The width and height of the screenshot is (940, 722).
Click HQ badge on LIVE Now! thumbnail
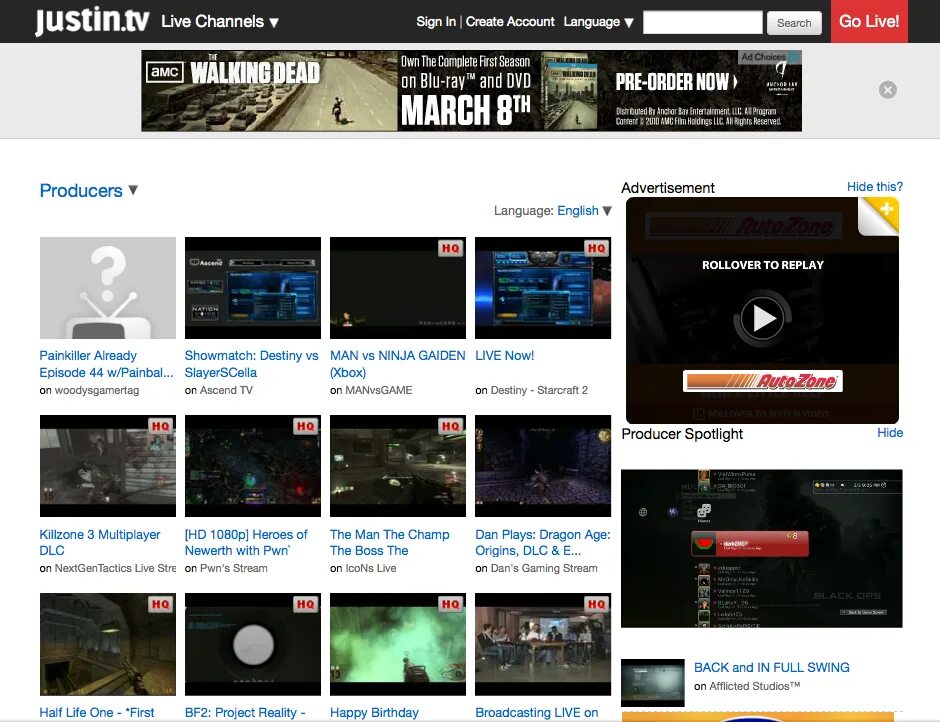pyautogui.click(x=596, y=248)
